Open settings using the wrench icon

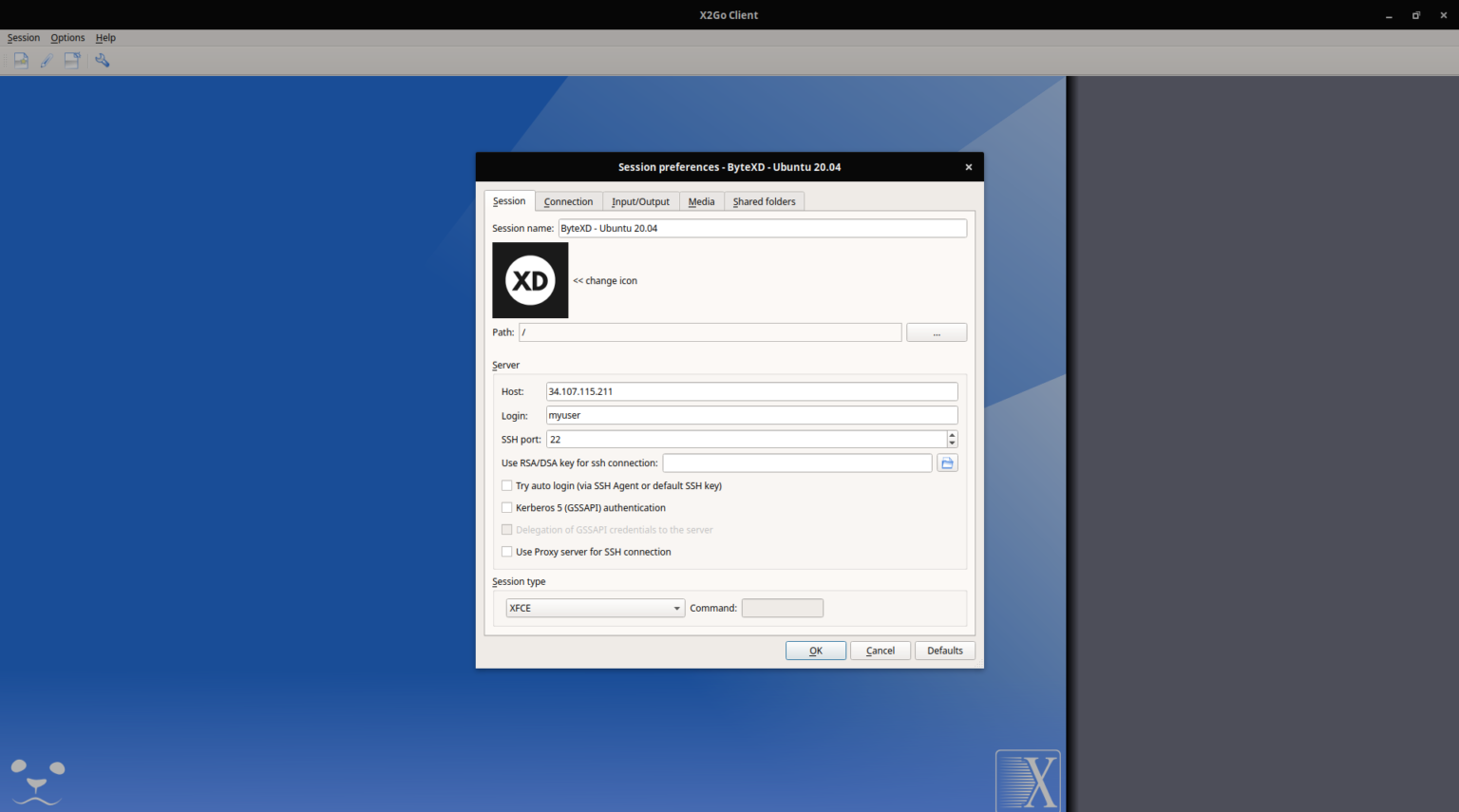[103, 60]
